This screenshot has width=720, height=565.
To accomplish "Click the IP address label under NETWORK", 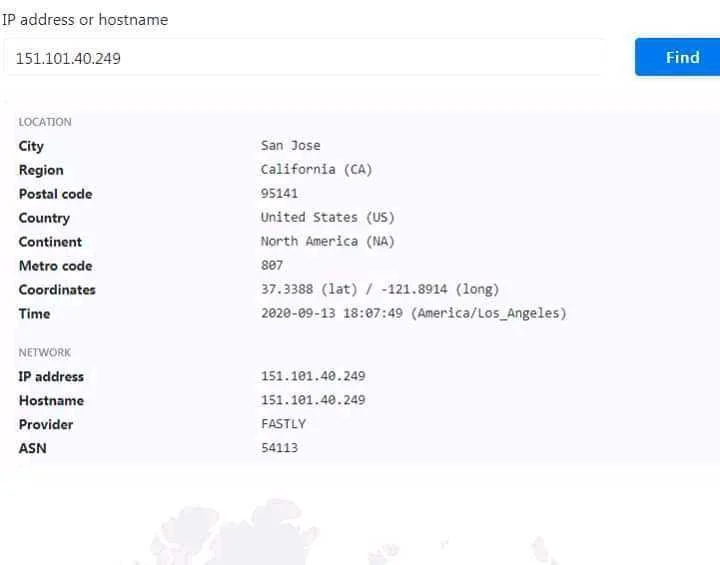I will click(51, 377).
